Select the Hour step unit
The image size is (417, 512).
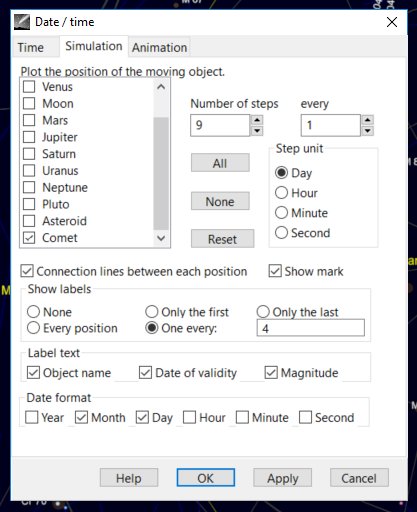click(x=281, y=193)
